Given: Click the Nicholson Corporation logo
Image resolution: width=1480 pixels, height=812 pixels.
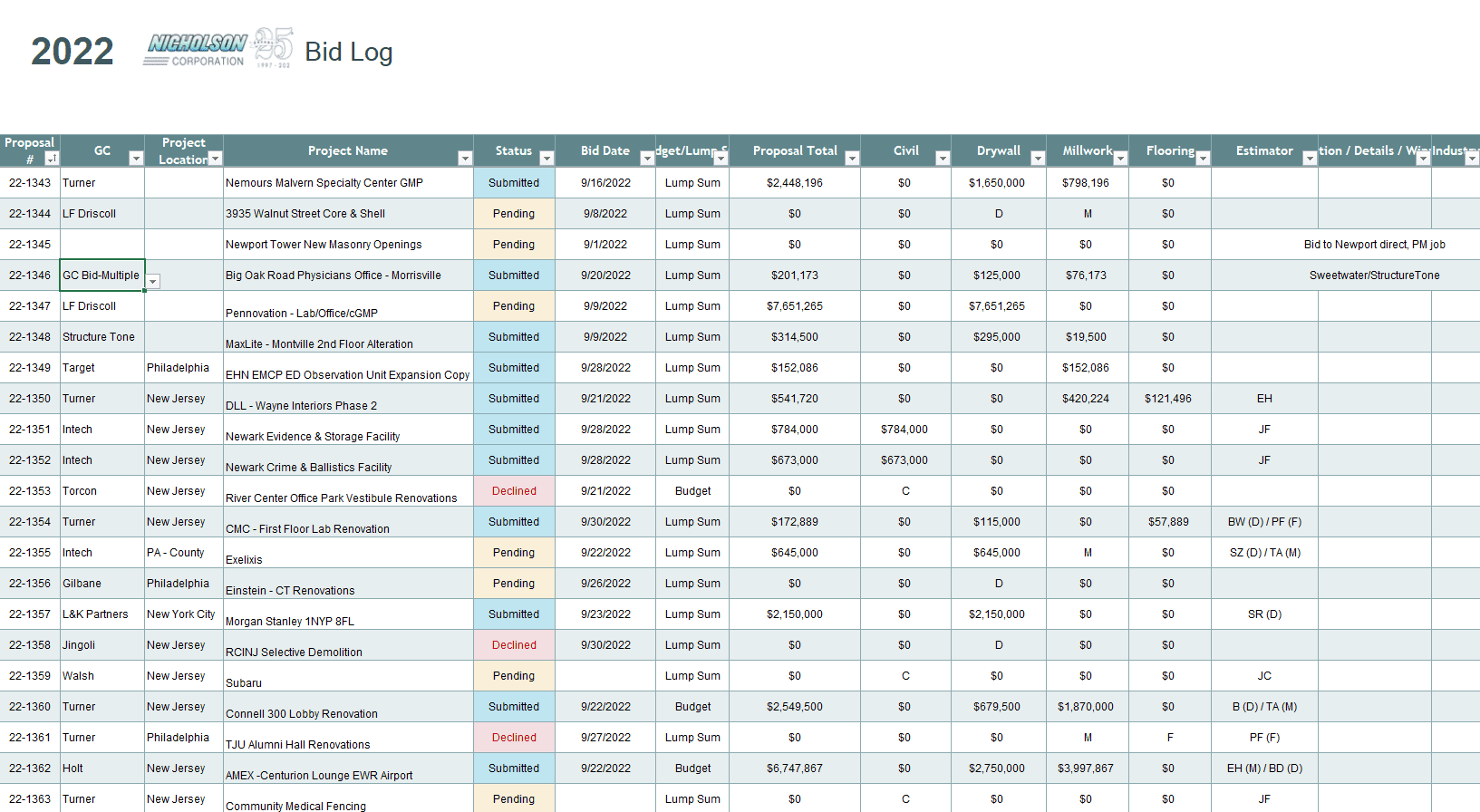Looking at the screenshot, I should click(218, 48).
